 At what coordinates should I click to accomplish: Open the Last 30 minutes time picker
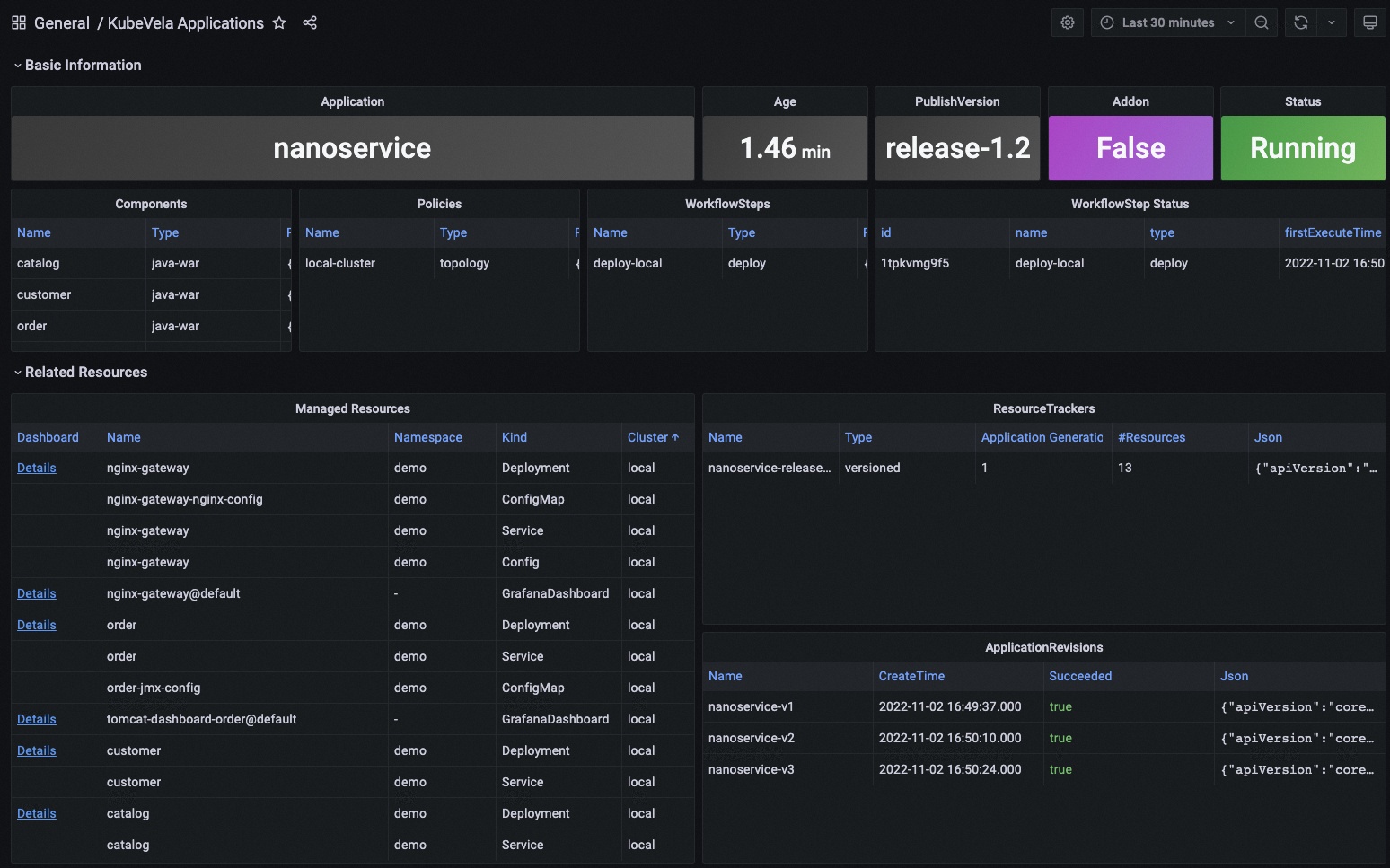pyautogui.click(x=1168, y=22)
